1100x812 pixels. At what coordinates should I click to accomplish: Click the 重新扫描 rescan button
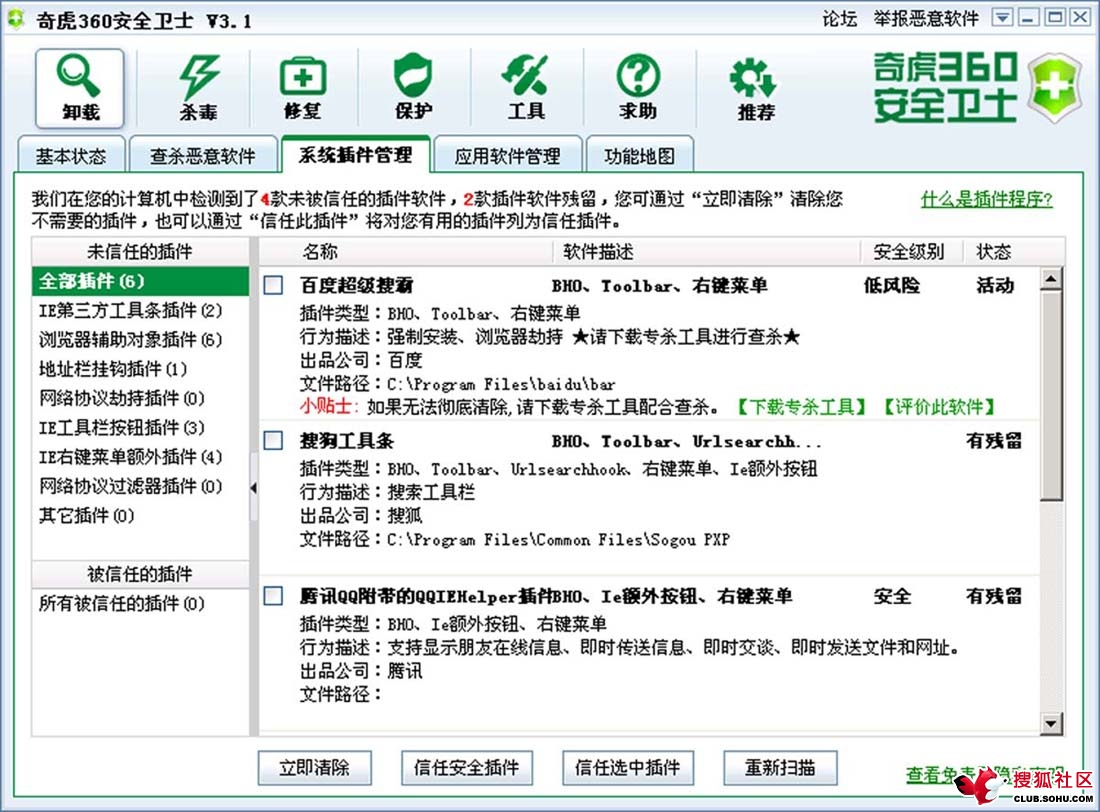780,768
